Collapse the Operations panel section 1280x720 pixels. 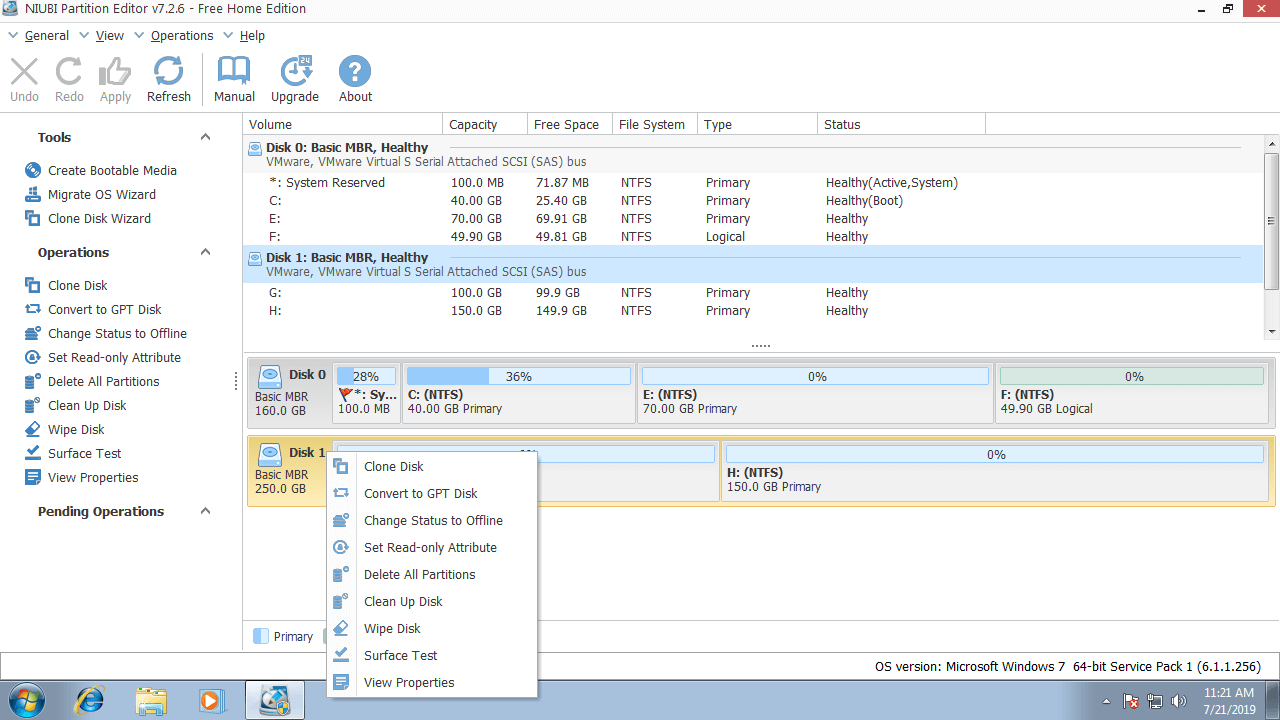pos(205,253)
